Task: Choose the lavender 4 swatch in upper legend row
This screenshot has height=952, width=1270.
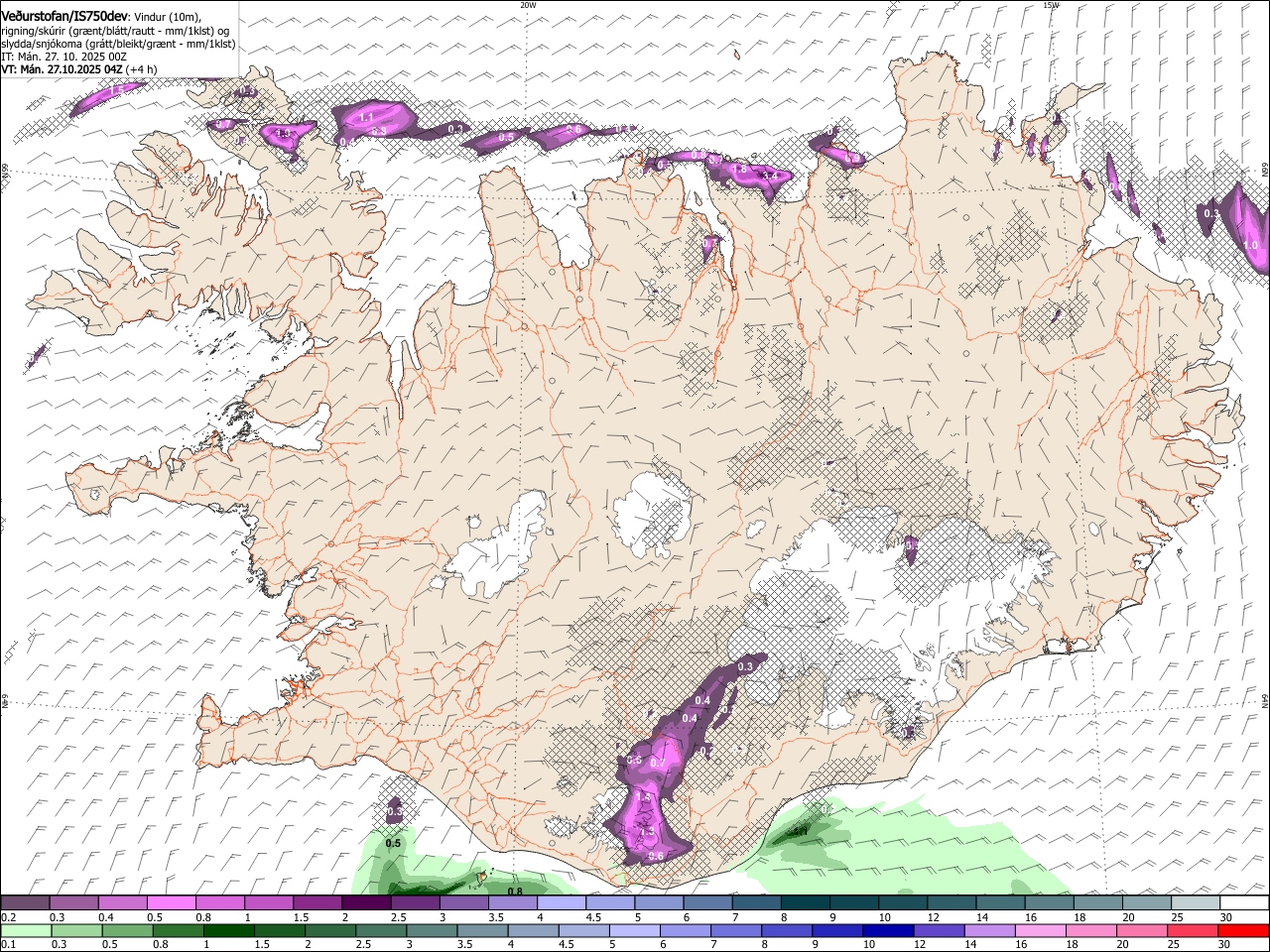Action: [561, 903]
